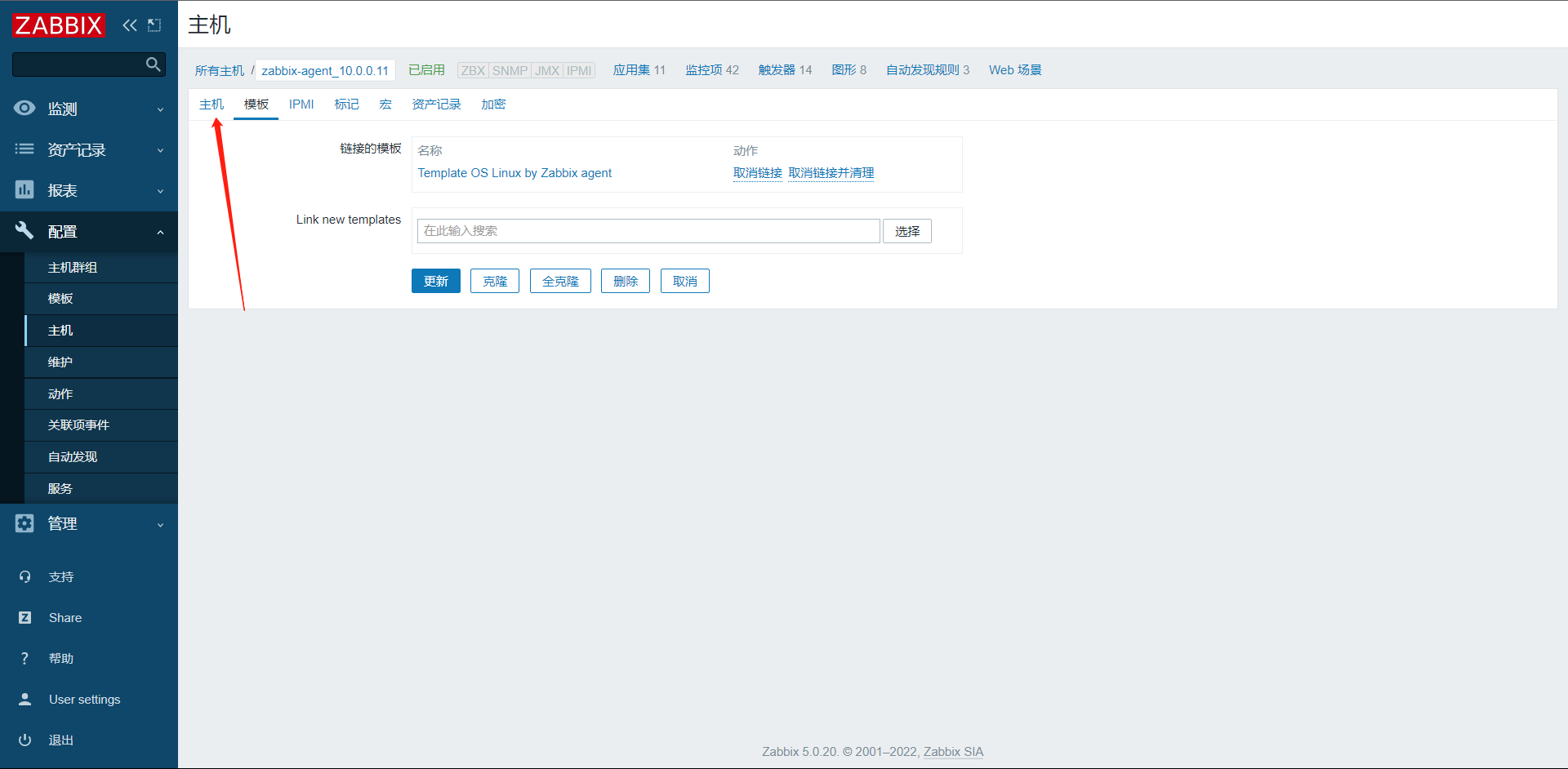Click the JMX availability indicator
The image size is (1568, 769).
point(547,70)
